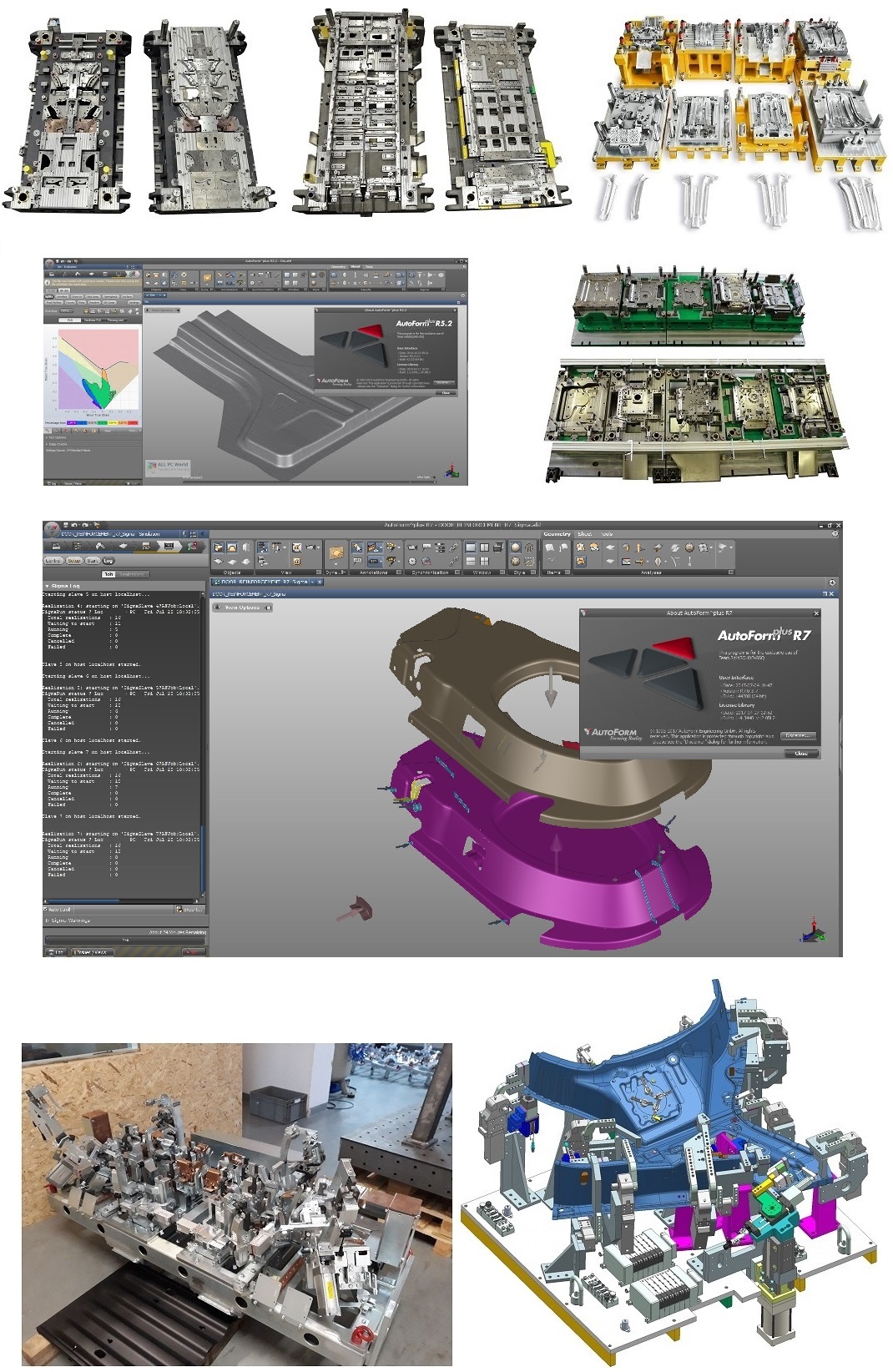893x1372 pixels.
Task: Click the pin icon beside View Options
Action: point(268,608)
